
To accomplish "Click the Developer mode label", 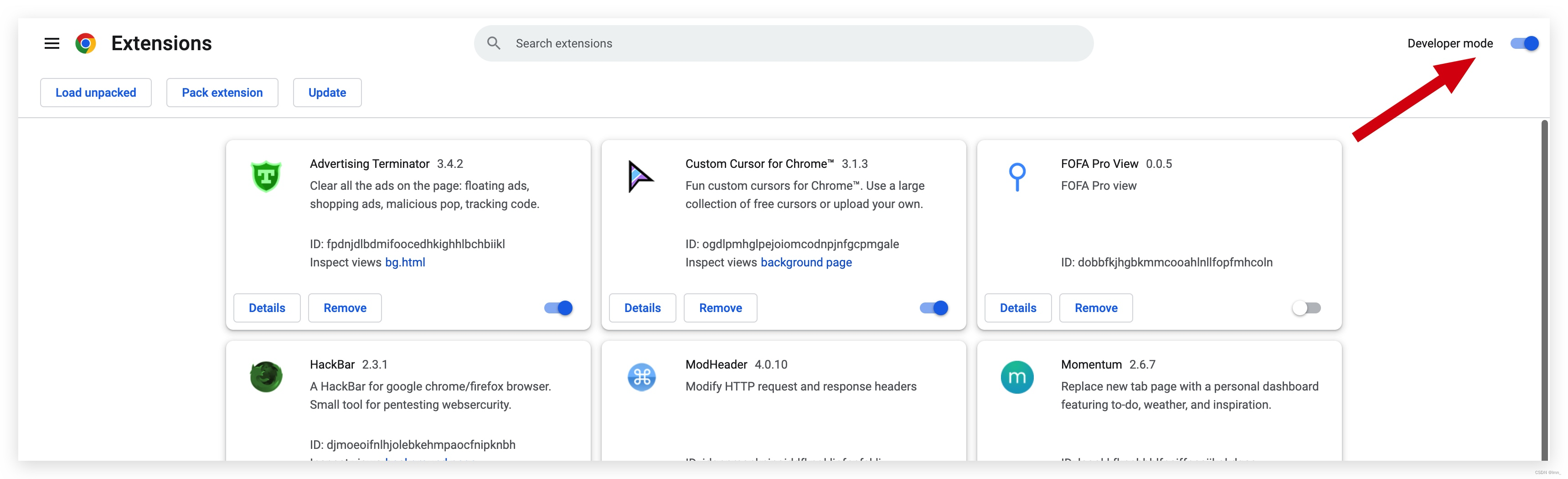I will (x=1449, y=43).
